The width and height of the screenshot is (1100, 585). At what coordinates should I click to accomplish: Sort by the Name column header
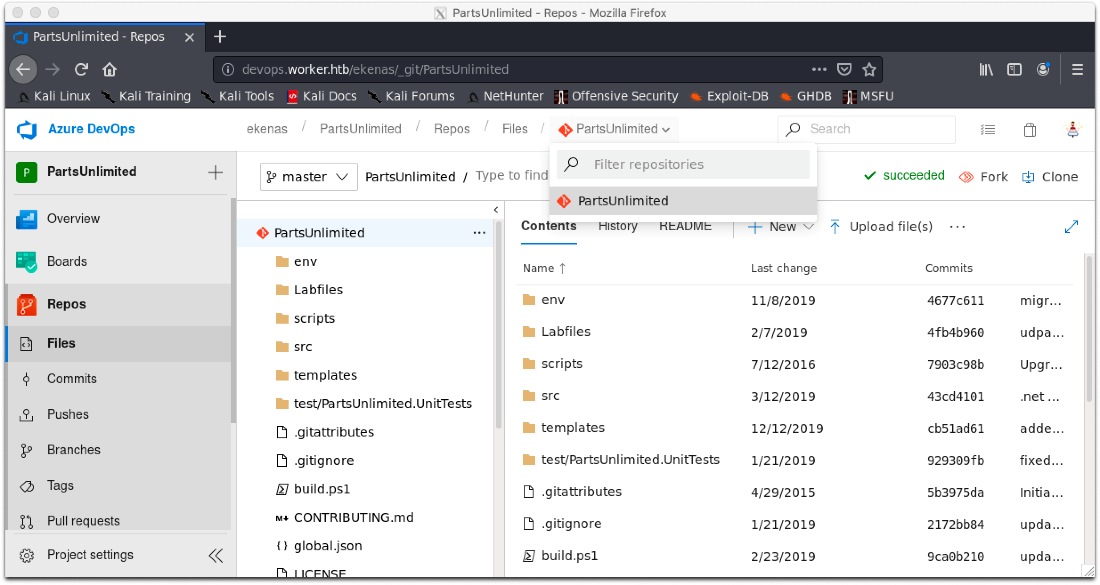coord(544,268)
